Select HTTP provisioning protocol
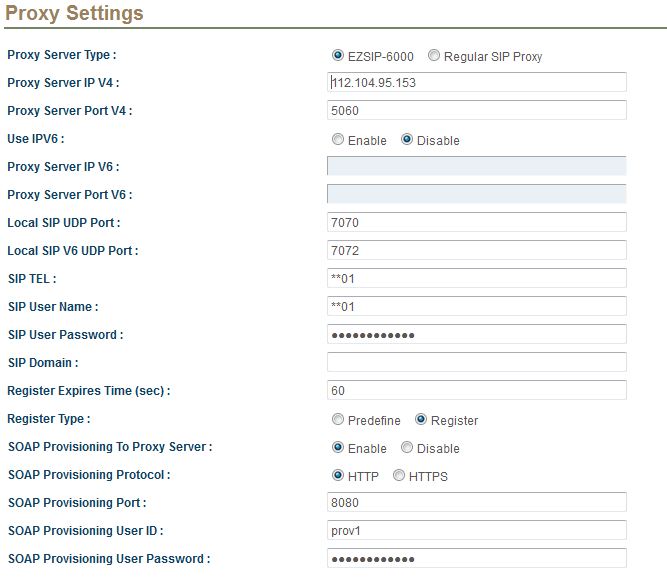 click(338, 475)
